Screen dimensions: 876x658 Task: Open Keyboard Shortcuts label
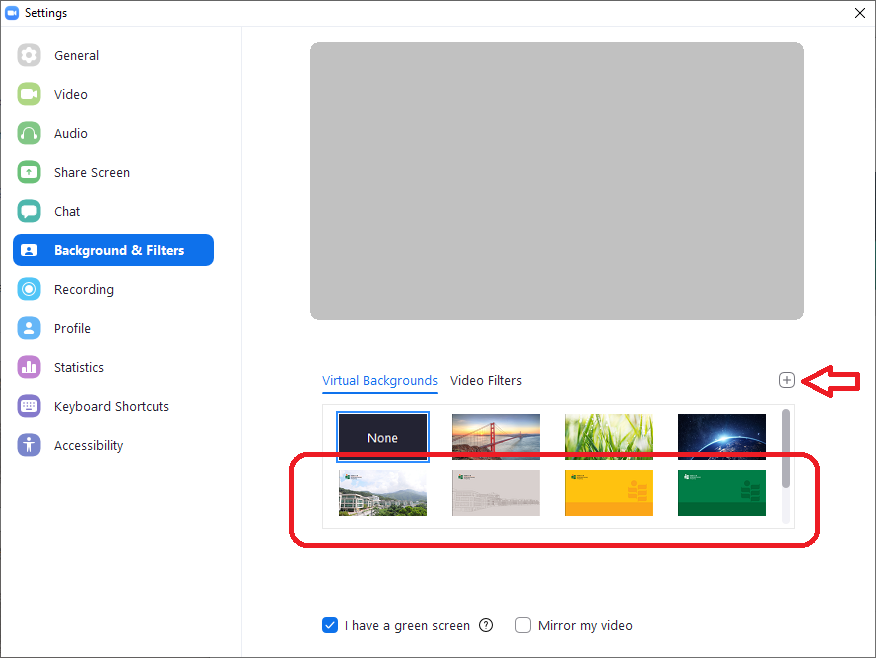111,407
